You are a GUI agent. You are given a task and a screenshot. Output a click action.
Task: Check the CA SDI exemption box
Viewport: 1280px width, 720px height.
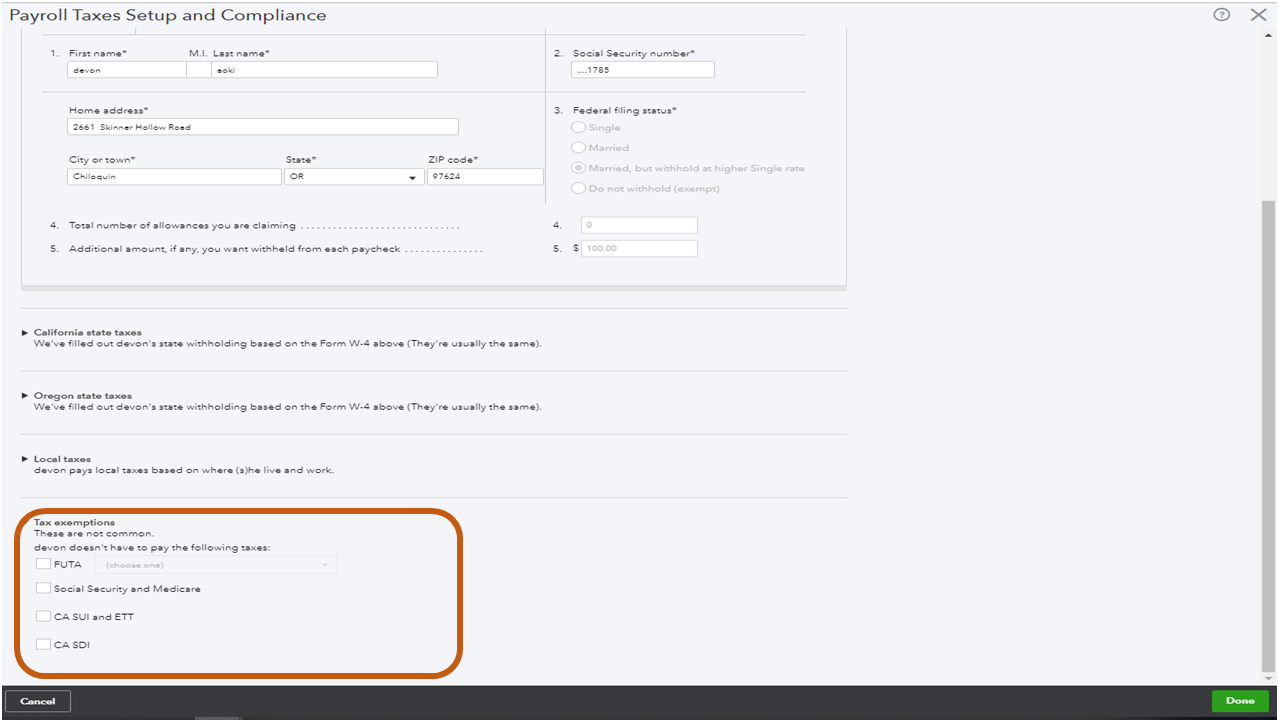43,644
